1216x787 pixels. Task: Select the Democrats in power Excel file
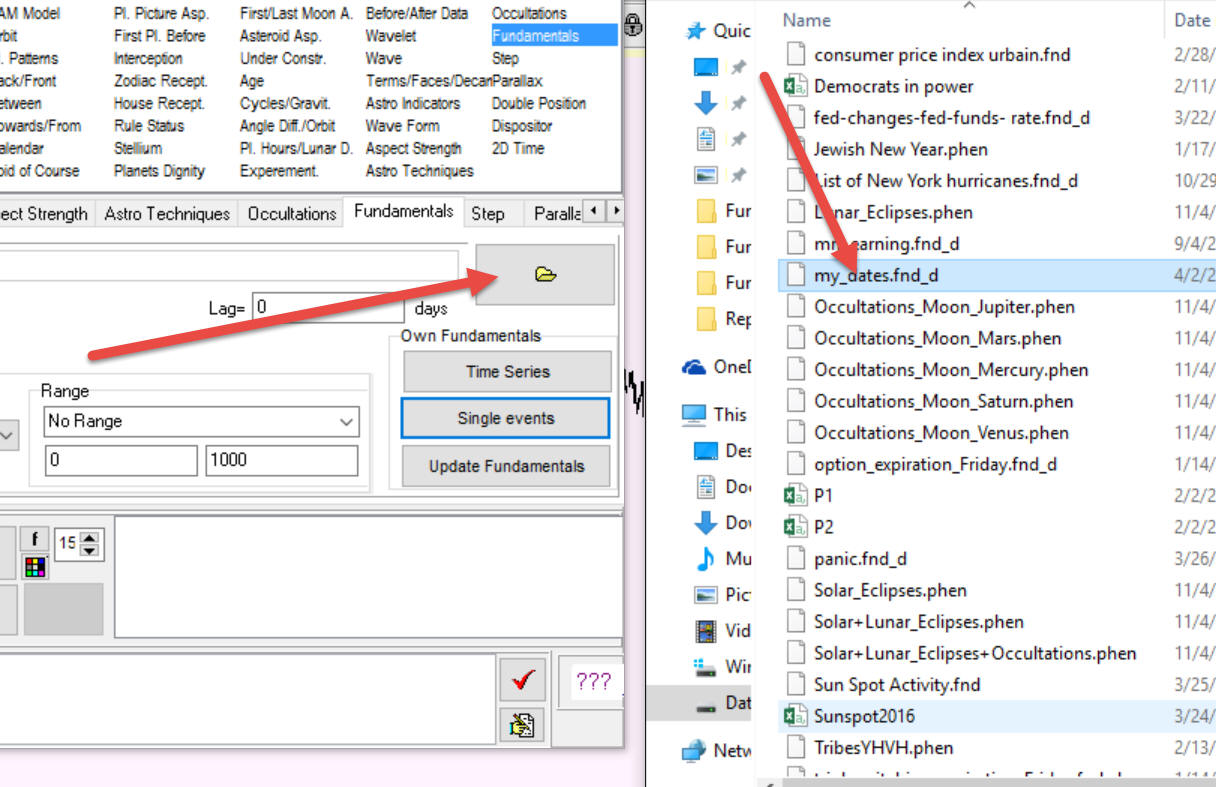(893, 86)
